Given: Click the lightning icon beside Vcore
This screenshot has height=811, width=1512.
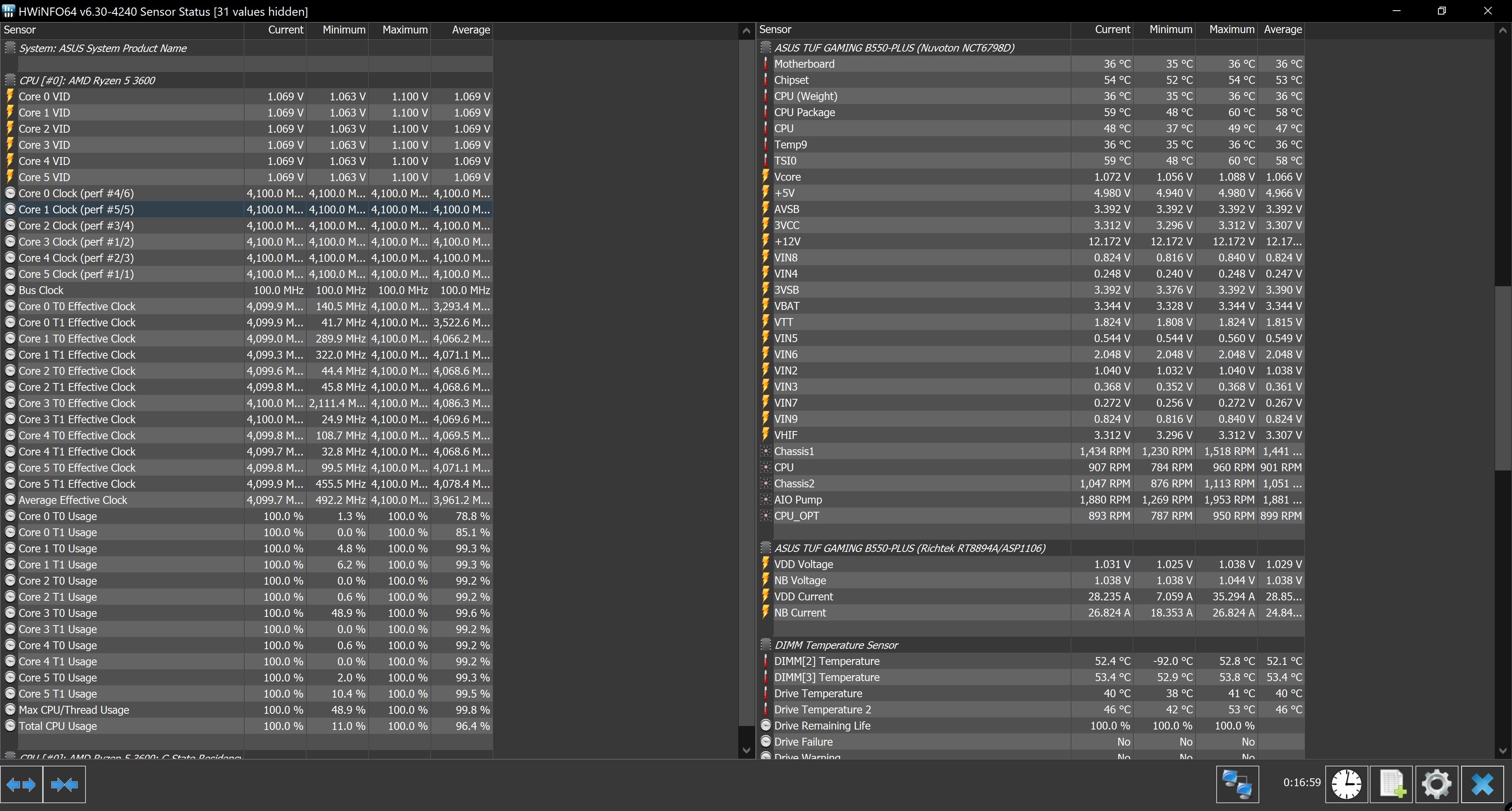Looking at the screenshot, I should coord(765,177).
